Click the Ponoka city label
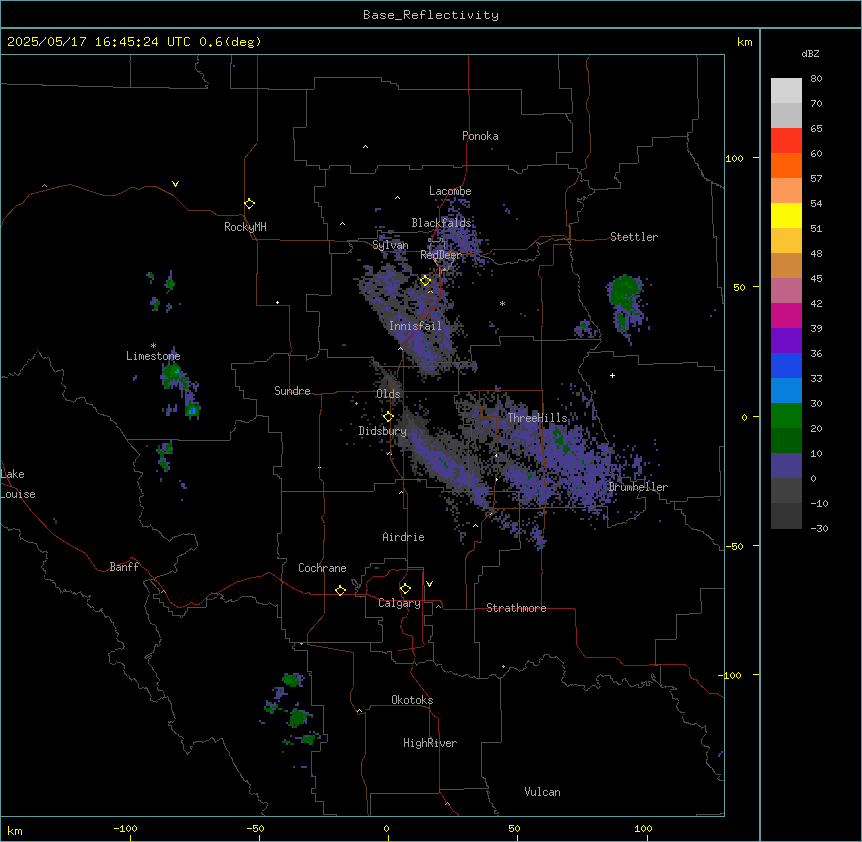Image resolution: width=862 pixels, height=842 pixels. [x=480, y=136]
